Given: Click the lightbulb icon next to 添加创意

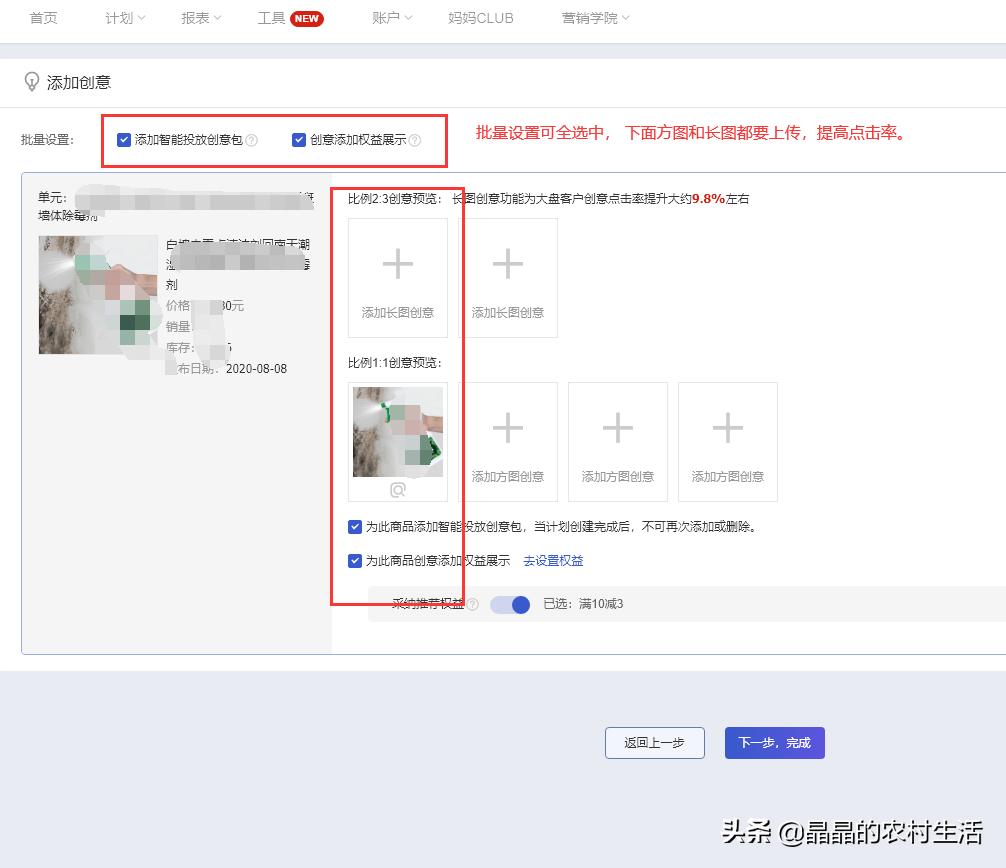Looking at the screenshot, I should coord(30,82).
